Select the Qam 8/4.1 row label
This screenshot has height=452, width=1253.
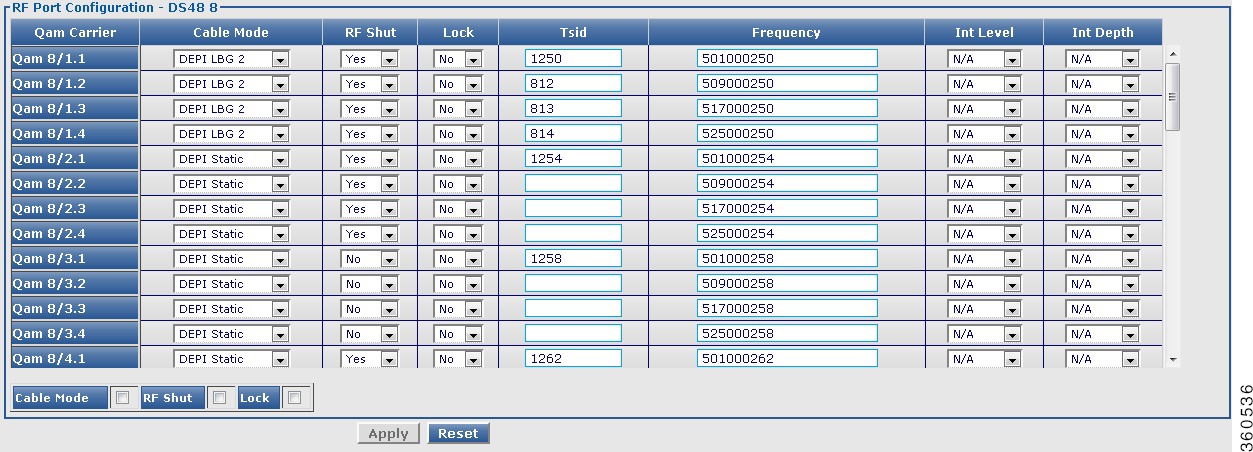[75, 359]
